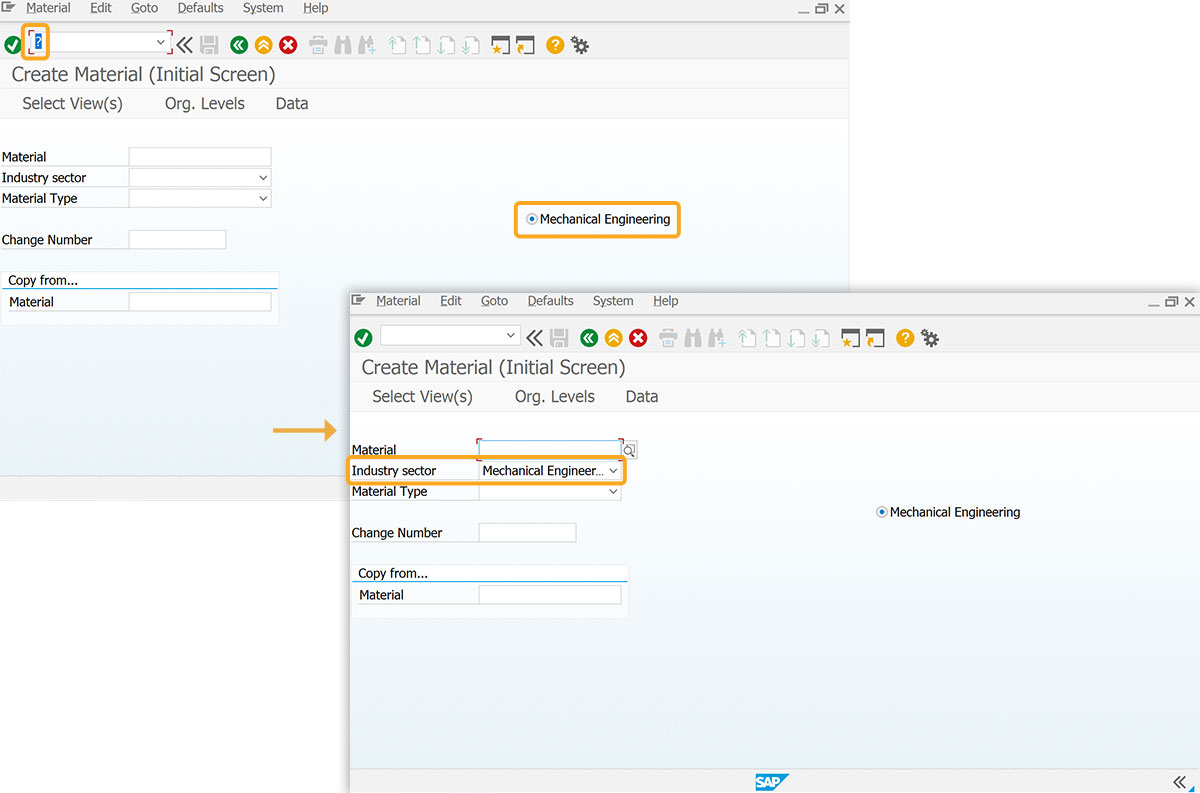Click the orange Help icon in front window
The width and height of the screenshot is (1200, 793).
905,338
